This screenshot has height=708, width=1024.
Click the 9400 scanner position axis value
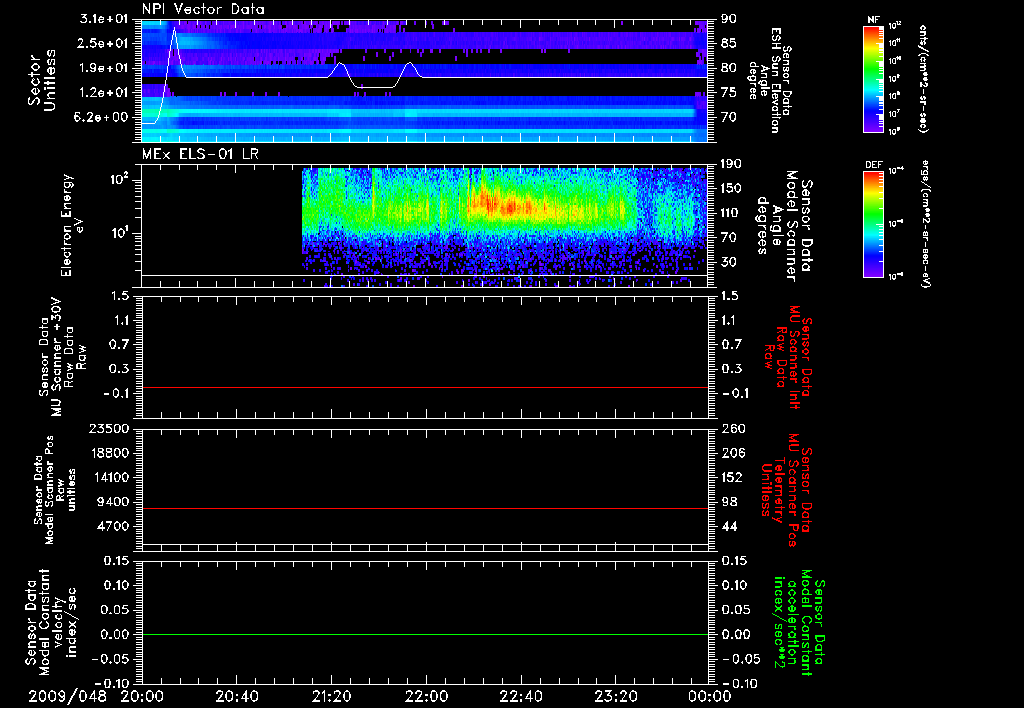click(x=112, y=502)
